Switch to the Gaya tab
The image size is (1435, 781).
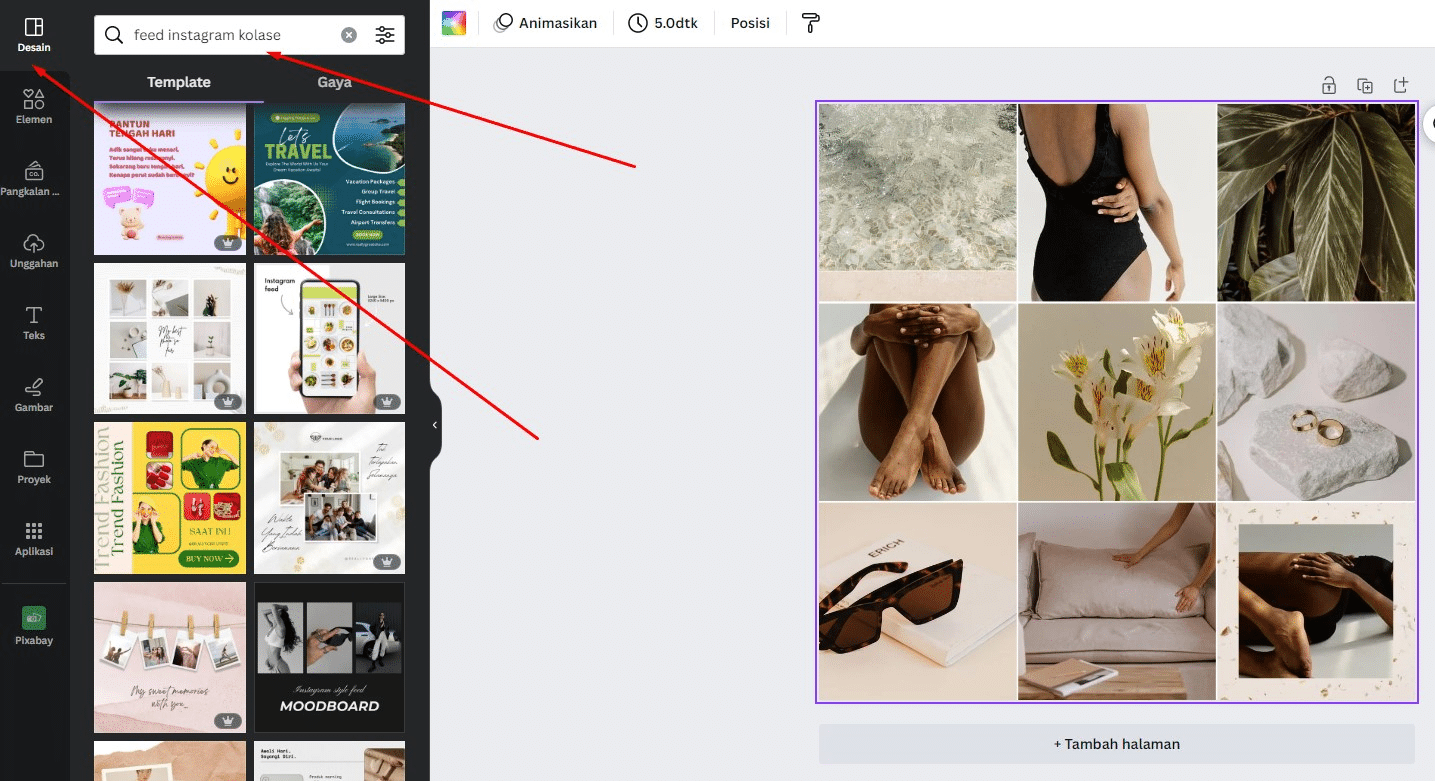(333, 82)
